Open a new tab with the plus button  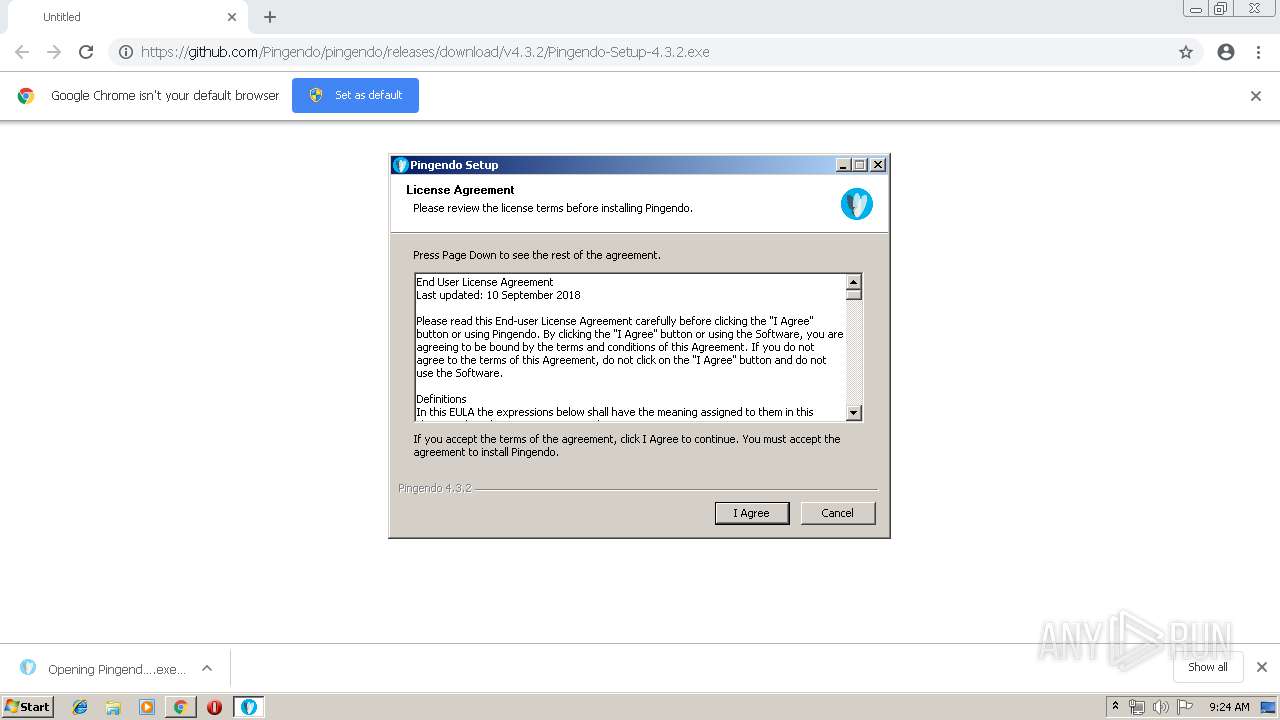coord(270,17)
